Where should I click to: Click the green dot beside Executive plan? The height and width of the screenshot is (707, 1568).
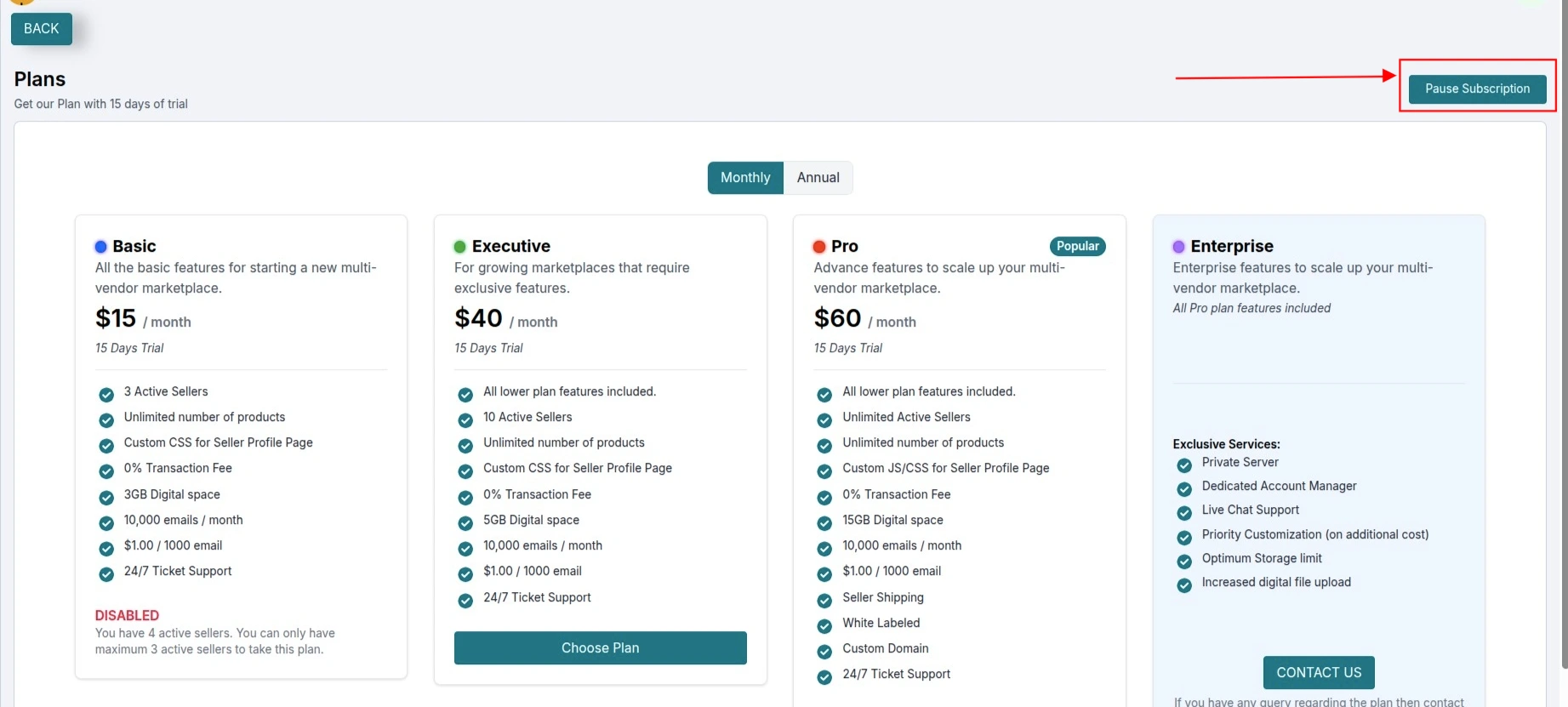tap(460, 247)
